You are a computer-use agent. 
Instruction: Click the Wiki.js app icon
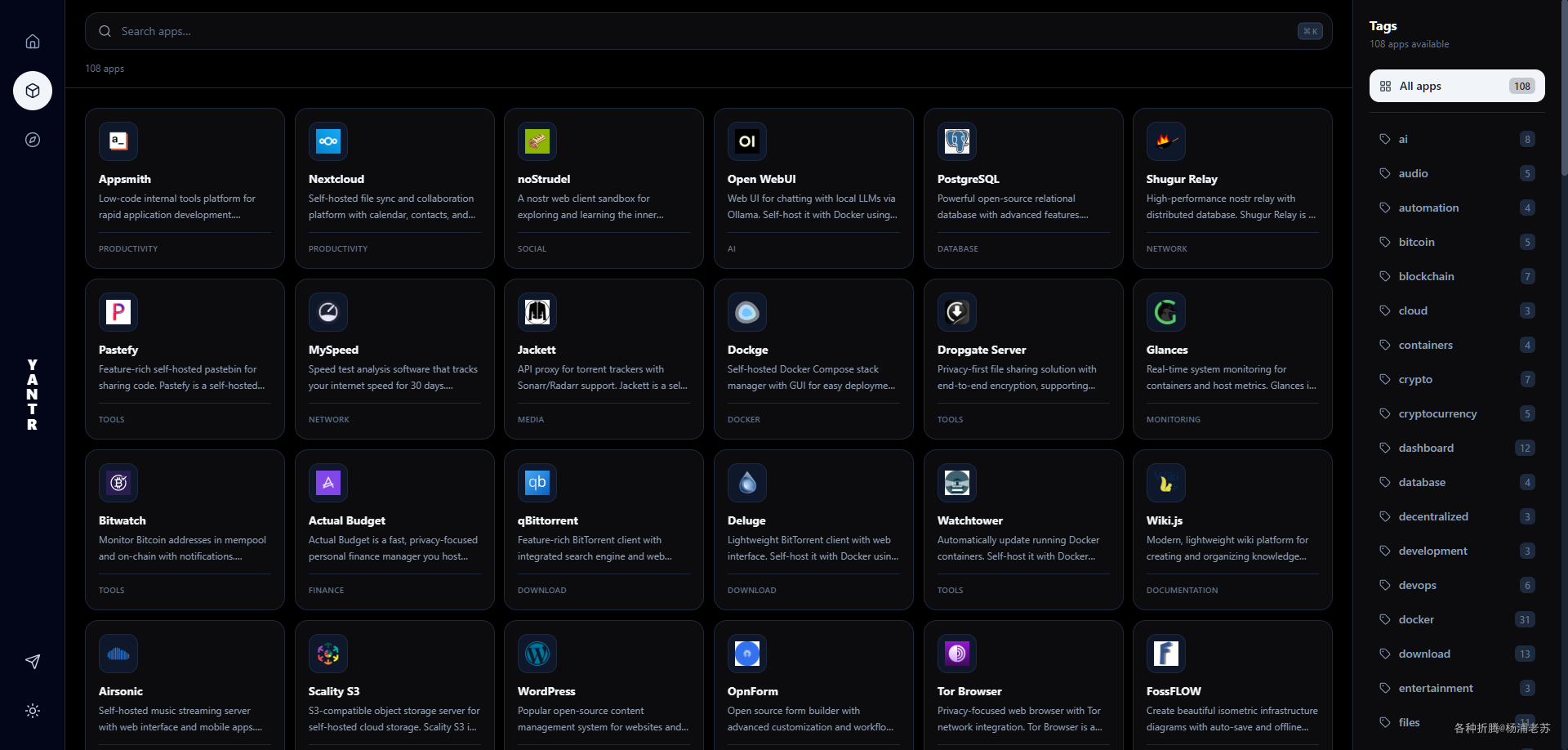tap(1166, 483)
